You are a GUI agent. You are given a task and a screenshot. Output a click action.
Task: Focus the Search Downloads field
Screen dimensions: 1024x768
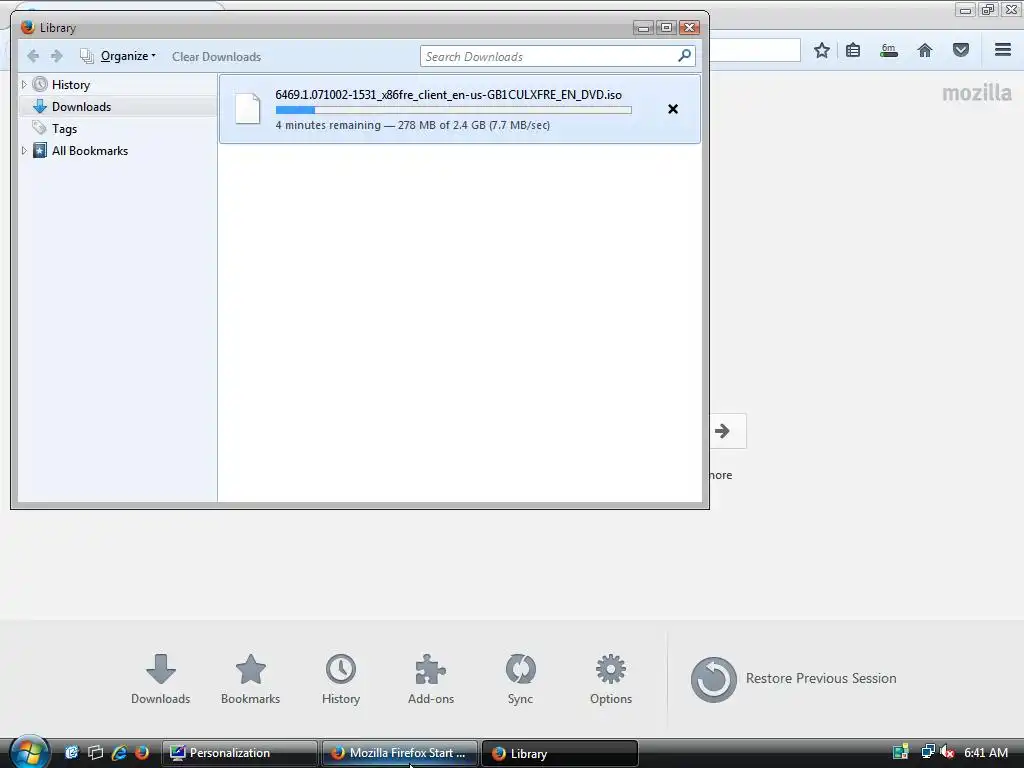(557, 56)
